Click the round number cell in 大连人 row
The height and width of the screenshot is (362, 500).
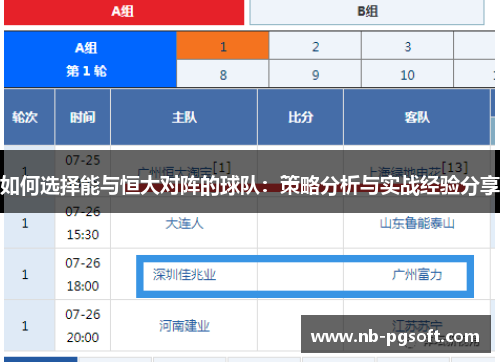[x=29, y=223]
